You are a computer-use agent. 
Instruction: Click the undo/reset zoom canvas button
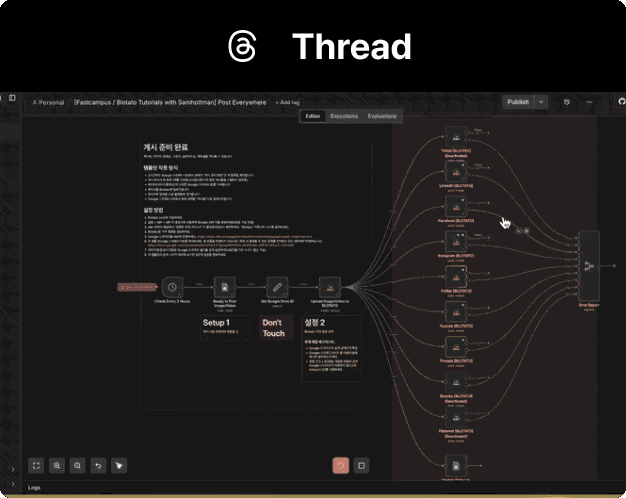coord(98,466)
